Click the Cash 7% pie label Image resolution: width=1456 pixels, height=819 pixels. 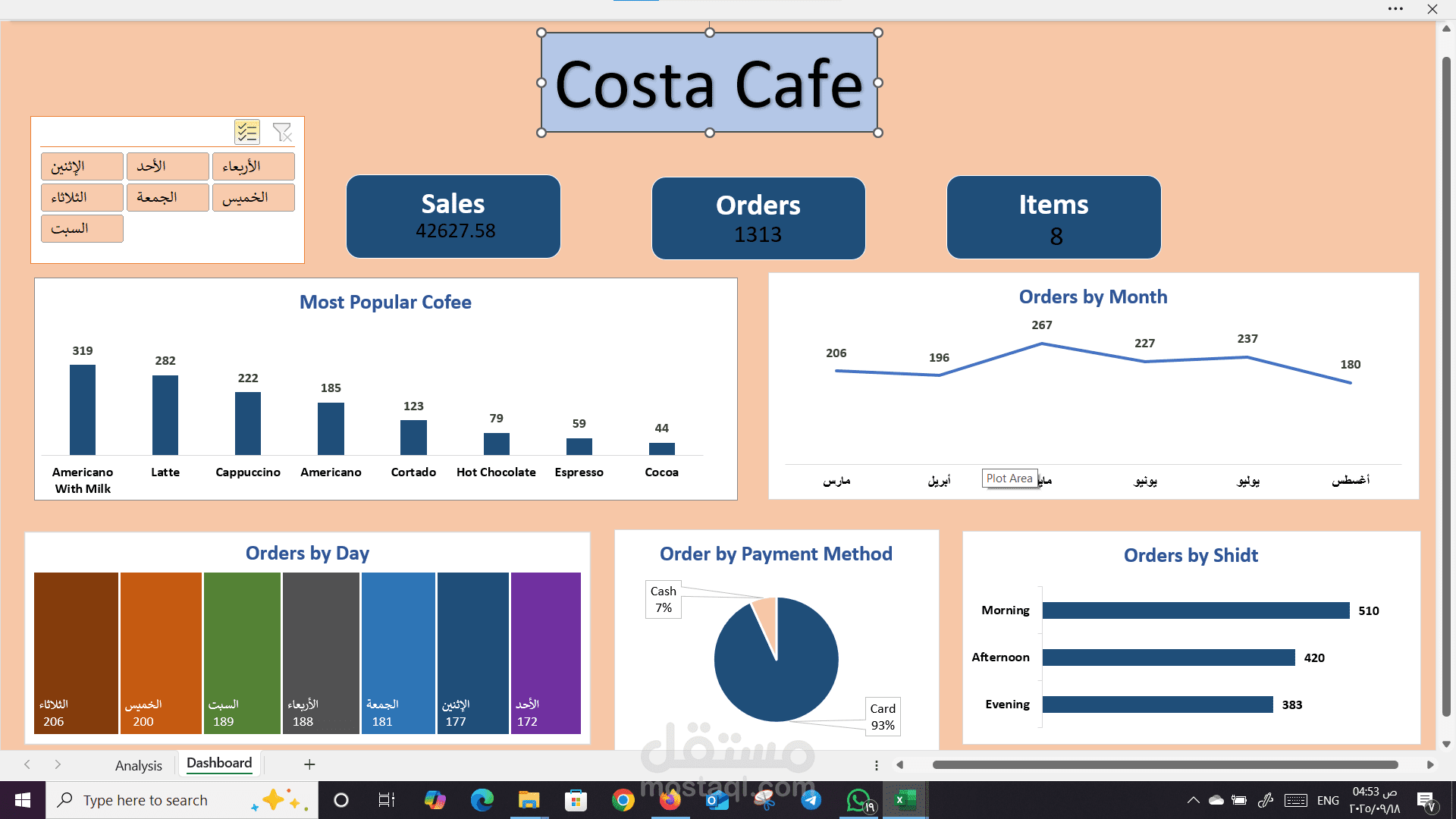pos(664,600)
